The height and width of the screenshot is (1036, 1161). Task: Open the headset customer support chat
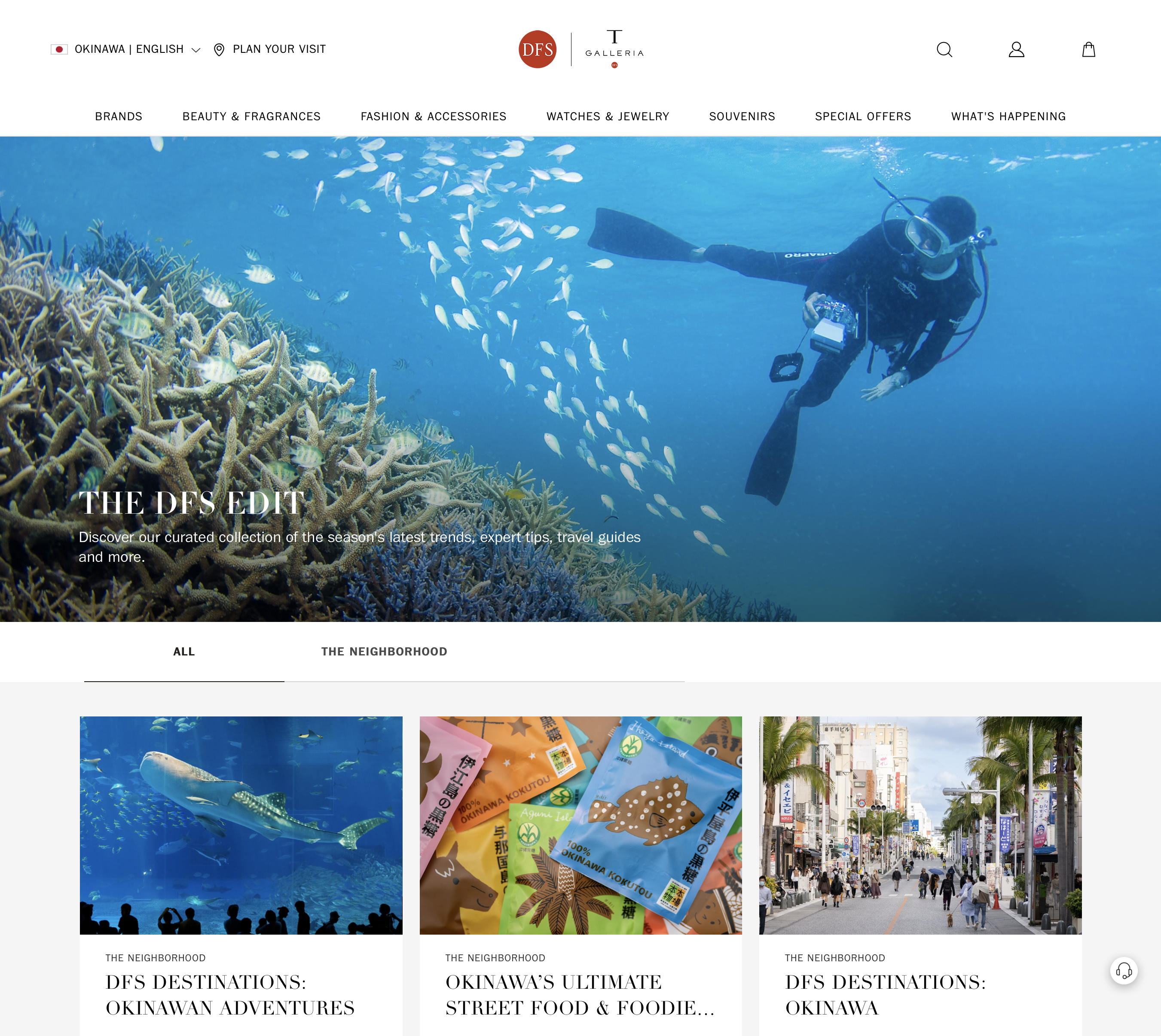pos(1124,970)
